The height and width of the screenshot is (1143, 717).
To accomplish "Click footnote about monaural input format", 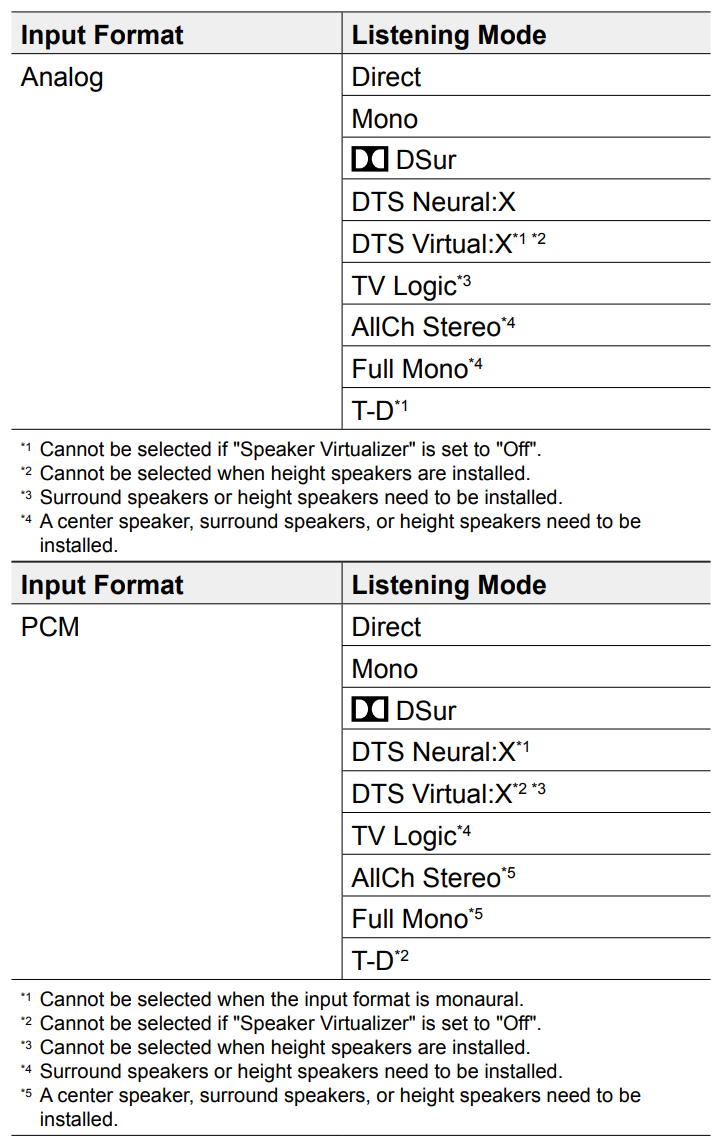I will pyautogui.click(x=273, y=998).
